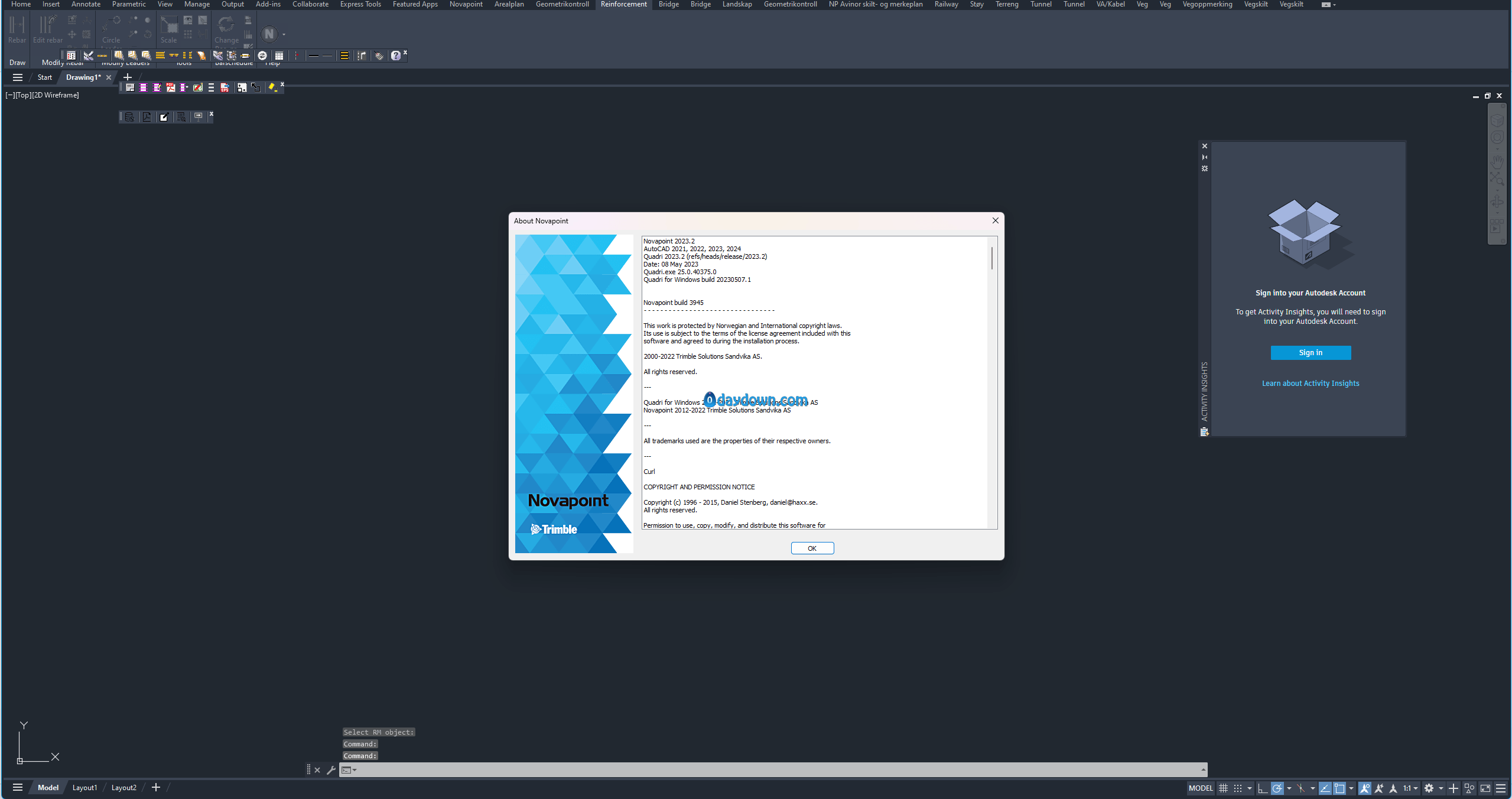The height and width of the screenshot is (799, 1512).
Task: Click the plus annotation monitor icon in status bar
Action: coord(1454,788)
